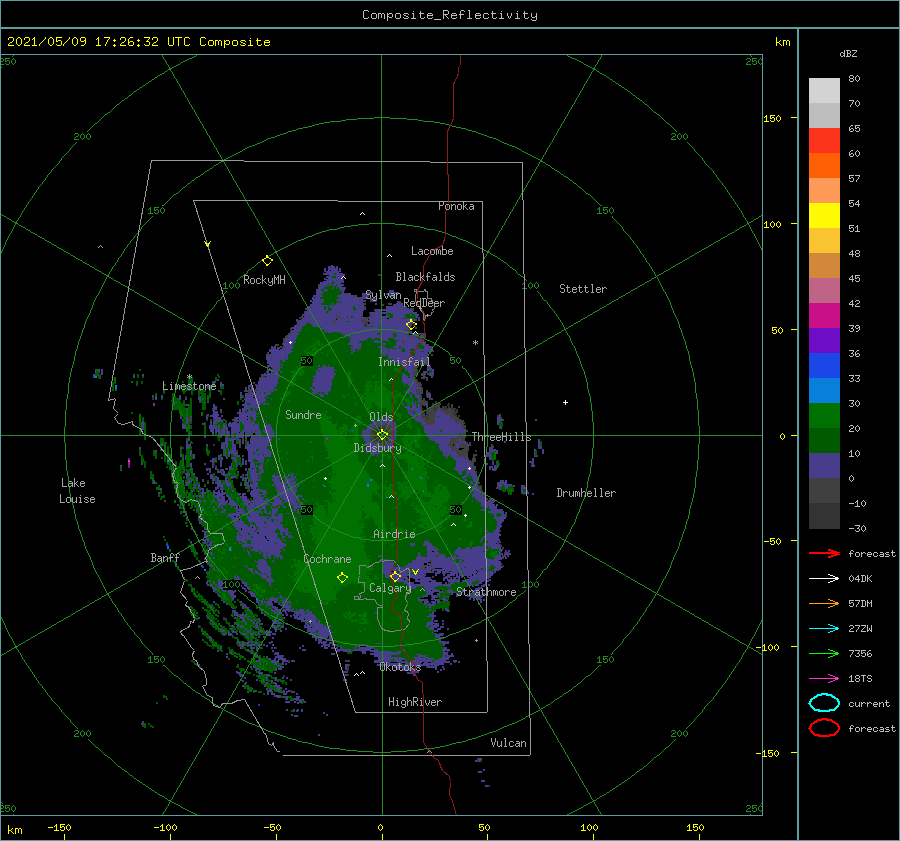
Task: Select the magenta 18TS arrow icon
Action: tap(824, 678)
